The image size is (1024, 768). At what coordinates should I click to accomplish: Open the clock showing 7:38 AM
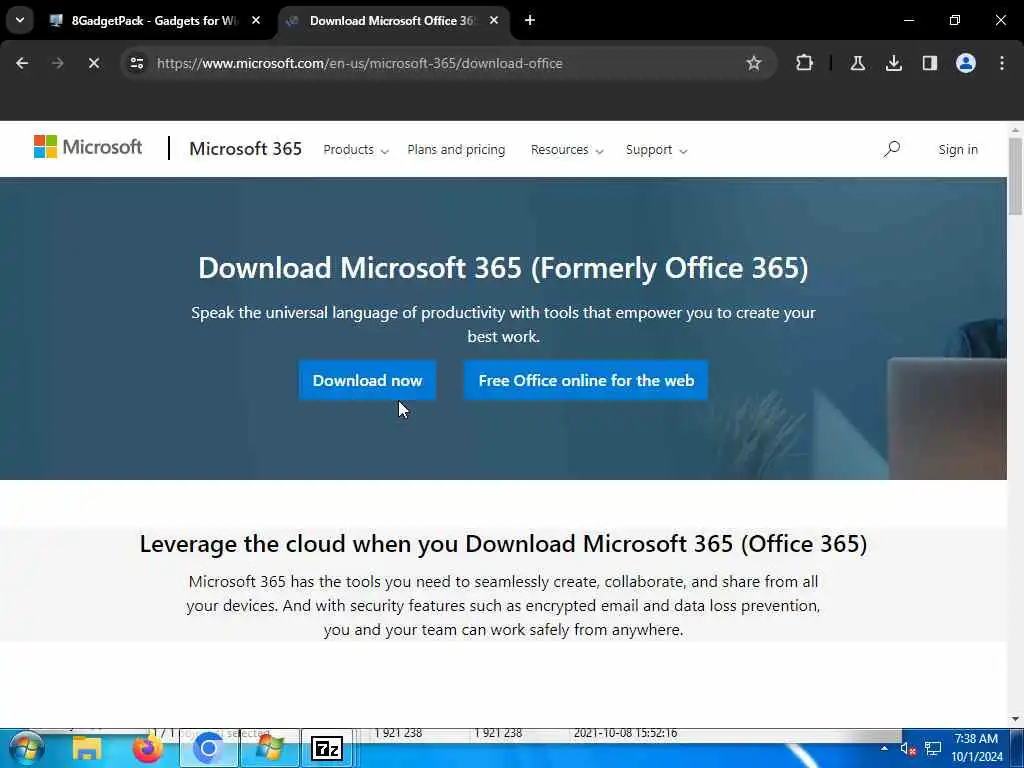tap(976, 748)
